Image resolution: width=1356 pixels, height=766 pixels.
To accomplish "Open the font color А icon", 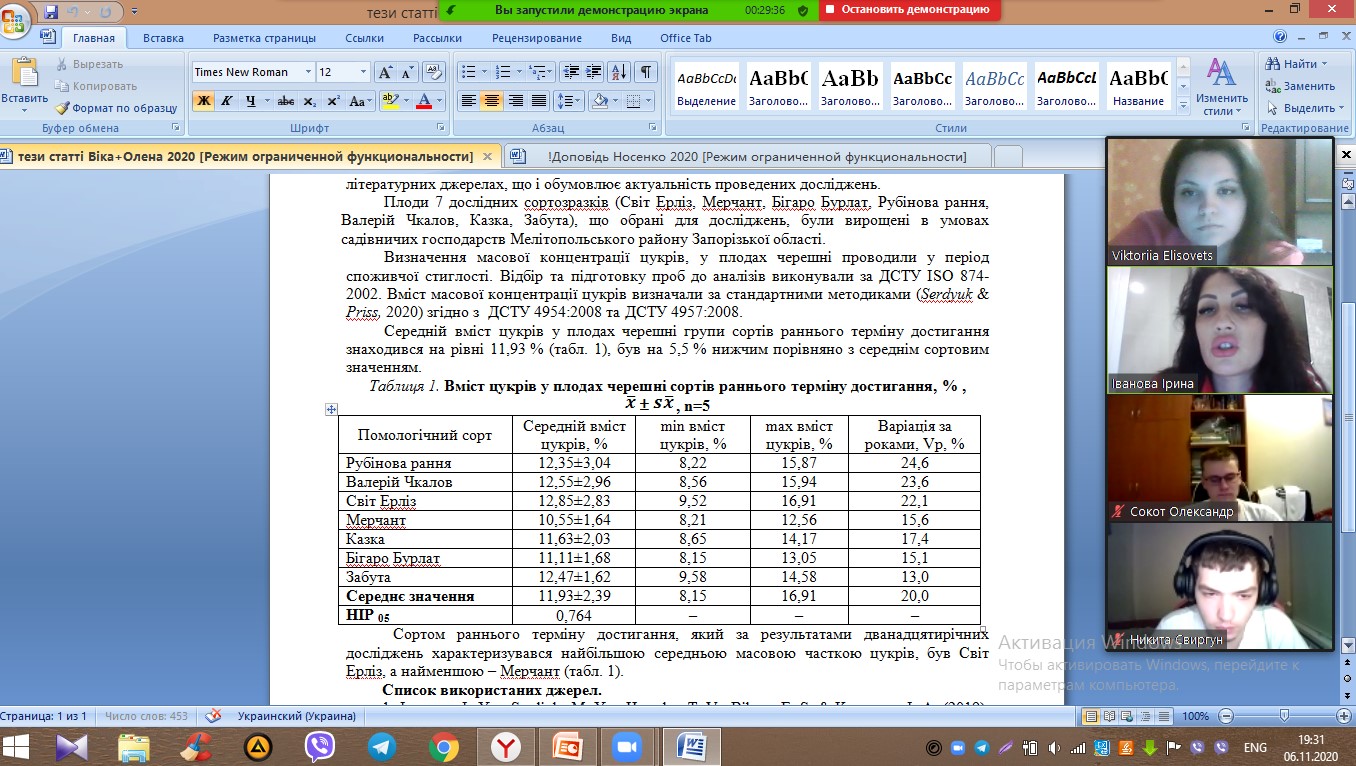I will coord(425,101).
